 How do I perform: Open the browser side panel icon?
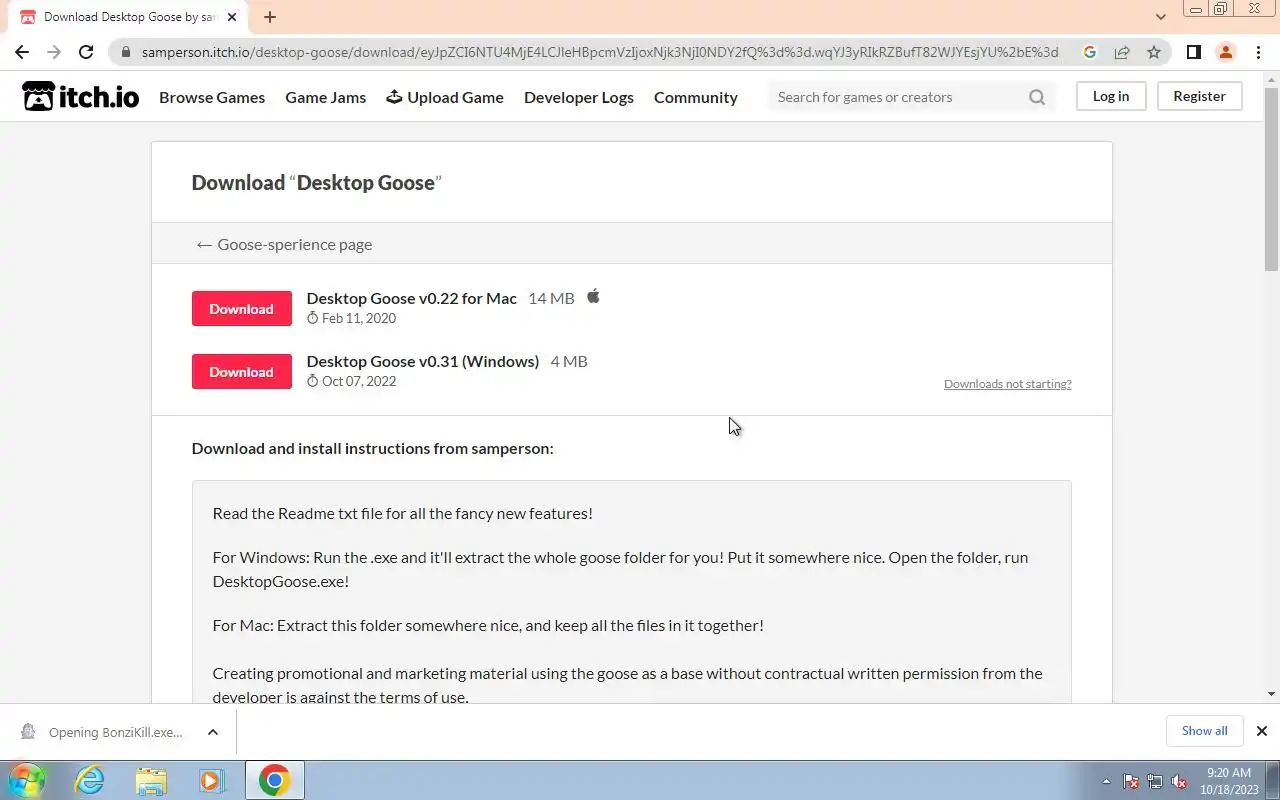[1193, 52]
